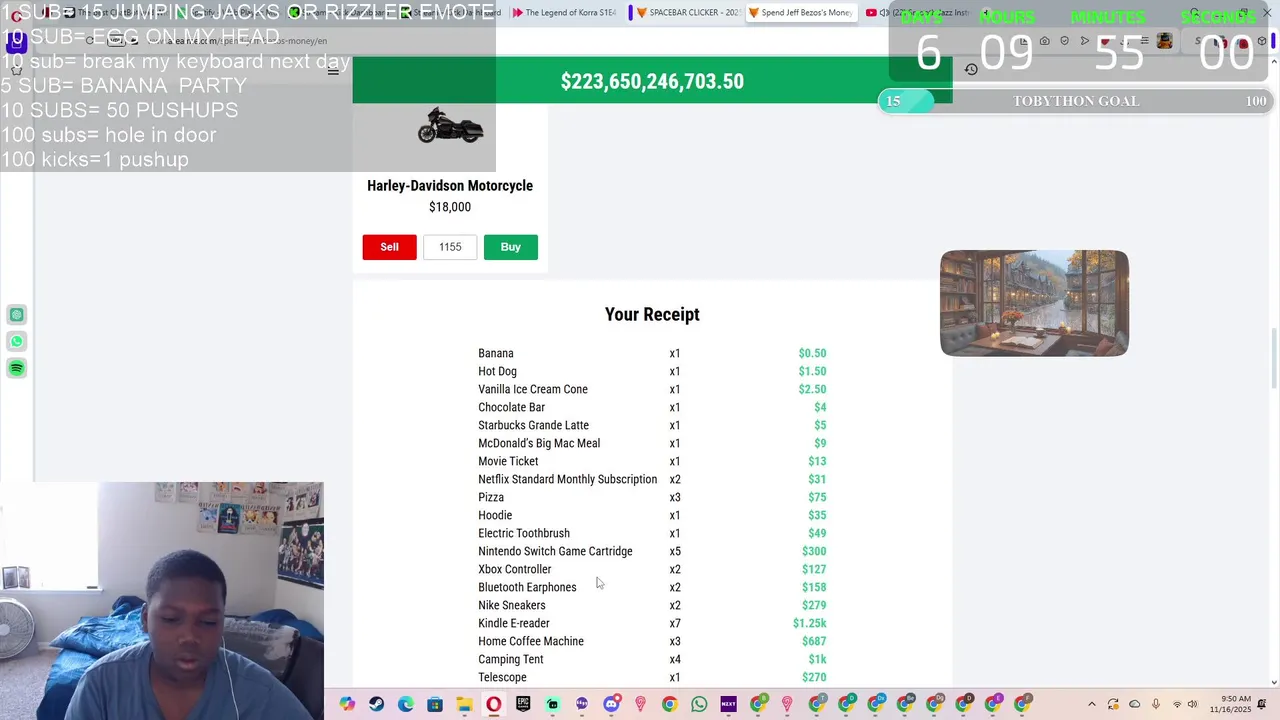This screenshot has height=720, width=1280.
Task: Click the history clock icon
Action: coord(971,69)
